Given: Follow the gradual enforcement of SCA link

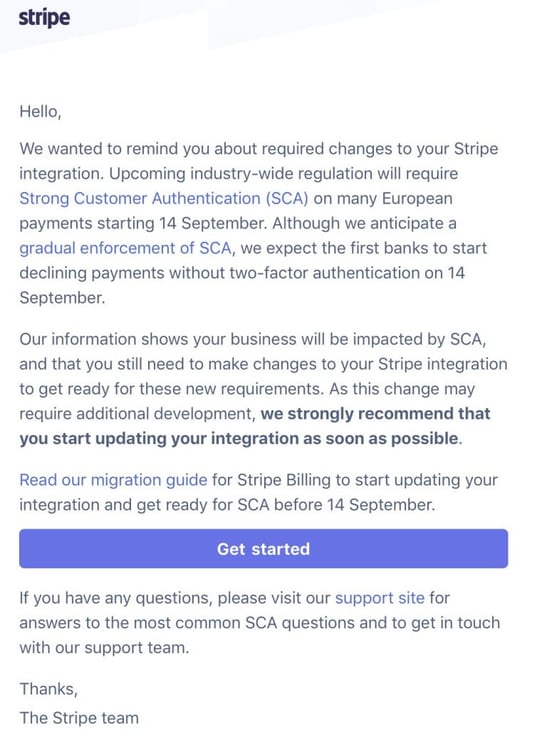Looking at the screenshot, I should click(x=125, y=248).
